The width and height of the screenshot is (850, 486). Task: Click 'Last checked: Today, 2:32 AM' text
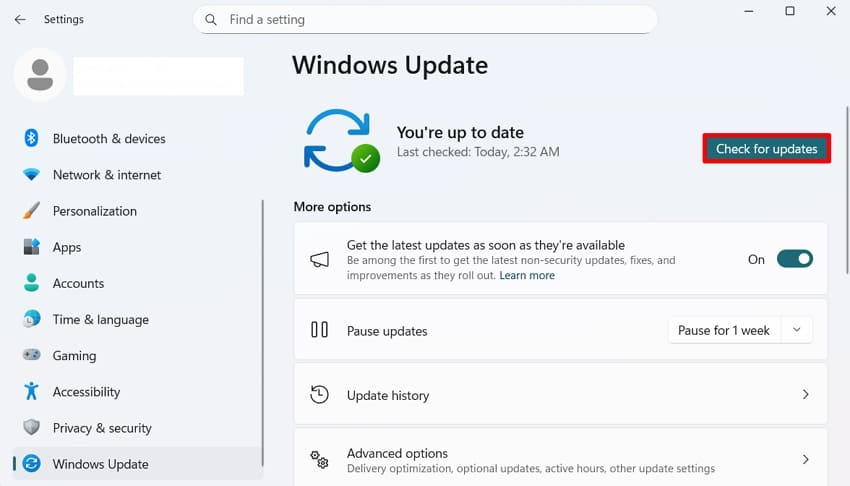pos(478,152)
